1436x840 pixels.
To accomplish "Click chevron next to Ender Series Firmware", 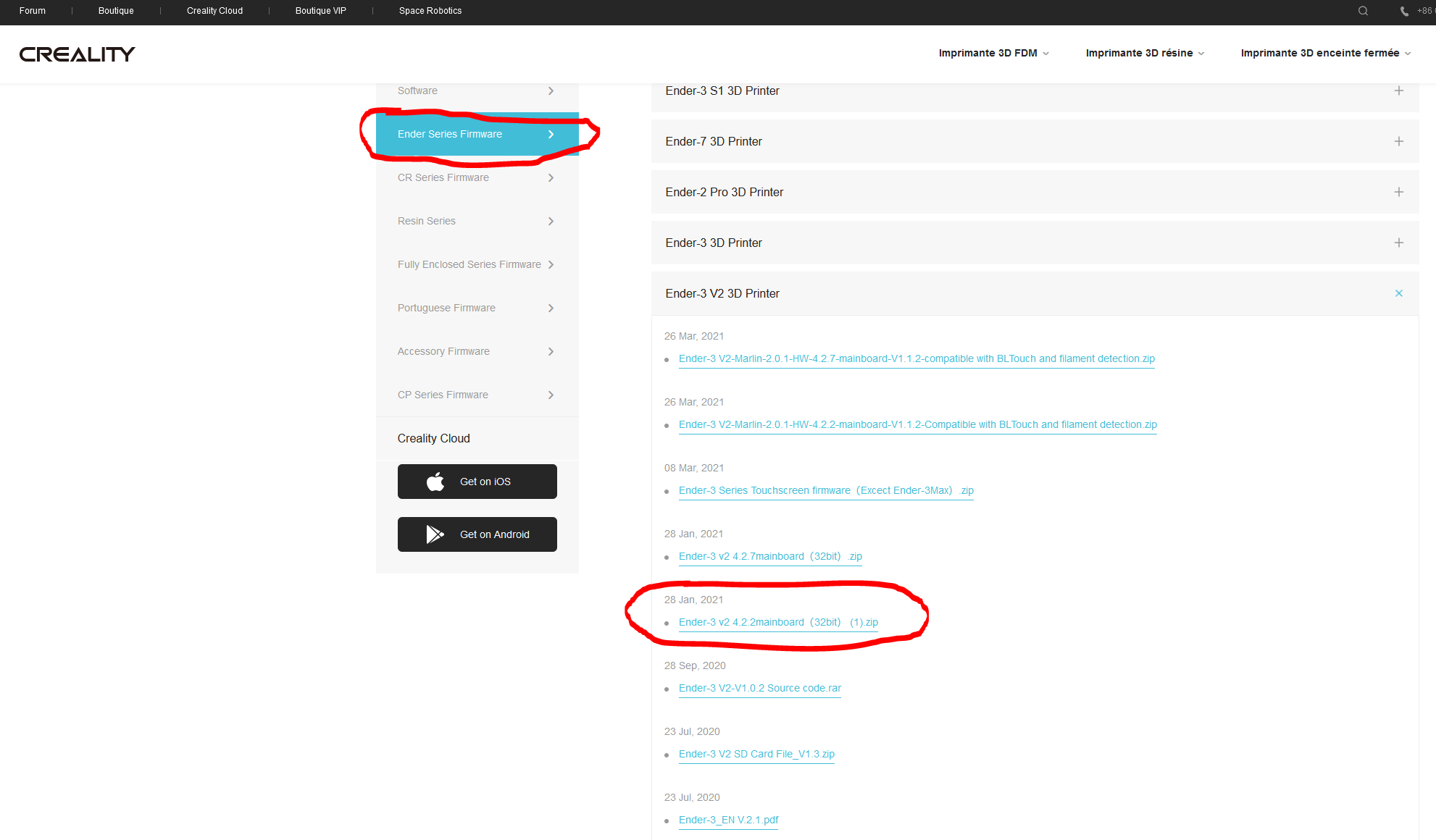I will [x=551, y=134].
